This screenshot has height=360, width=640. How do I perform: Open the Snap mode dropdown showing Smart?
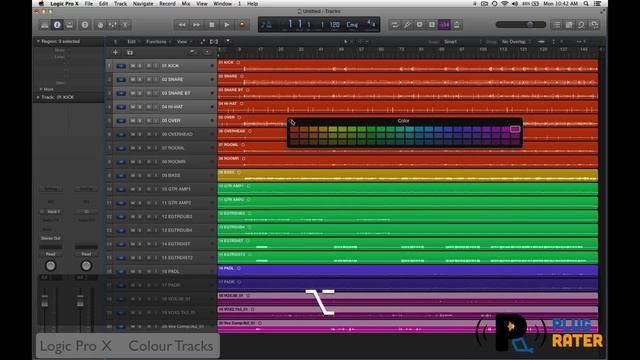click(x=462, y=42)
